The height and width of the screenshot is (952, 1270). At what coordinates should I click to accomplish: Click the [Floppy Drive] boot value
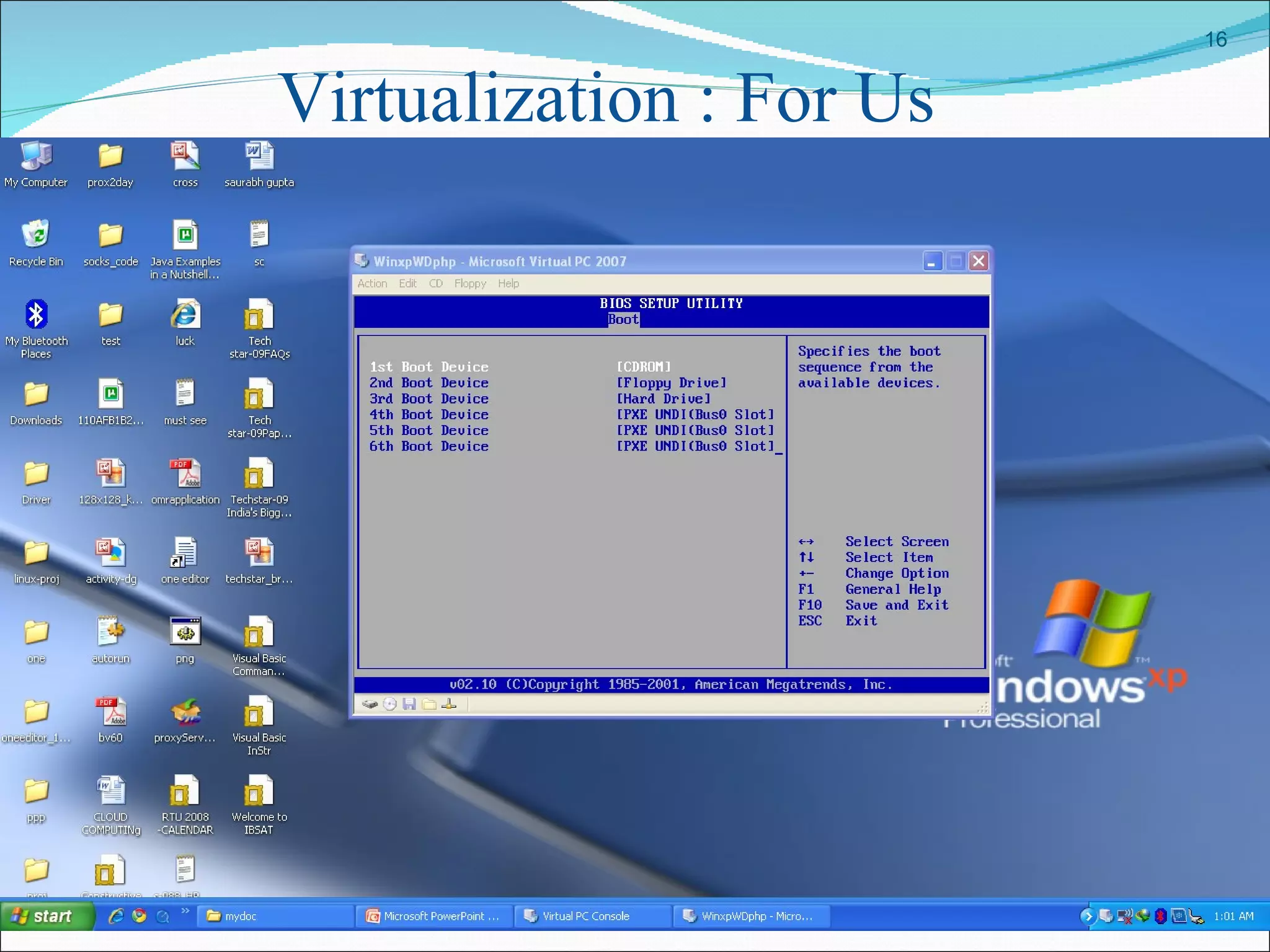pyautogui.click(x=672, y=383)
